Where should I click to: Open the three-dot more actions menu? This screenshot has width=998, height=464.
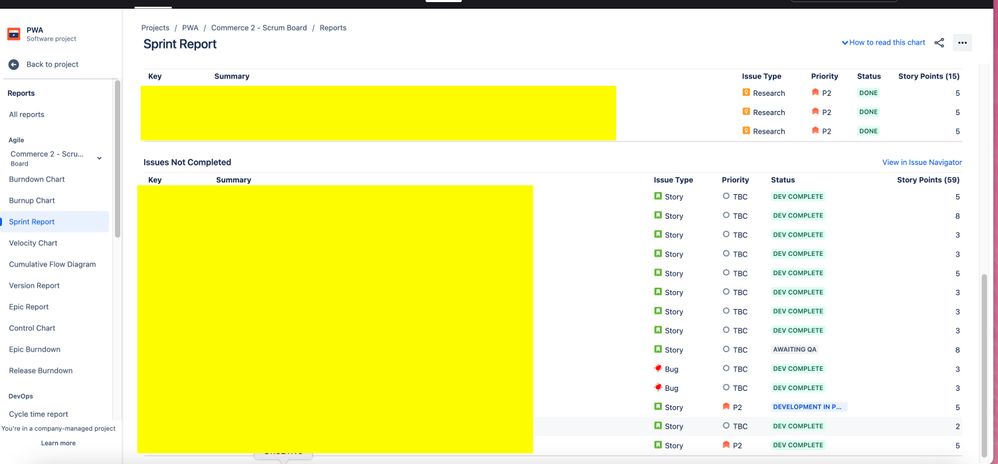(962, 43)
